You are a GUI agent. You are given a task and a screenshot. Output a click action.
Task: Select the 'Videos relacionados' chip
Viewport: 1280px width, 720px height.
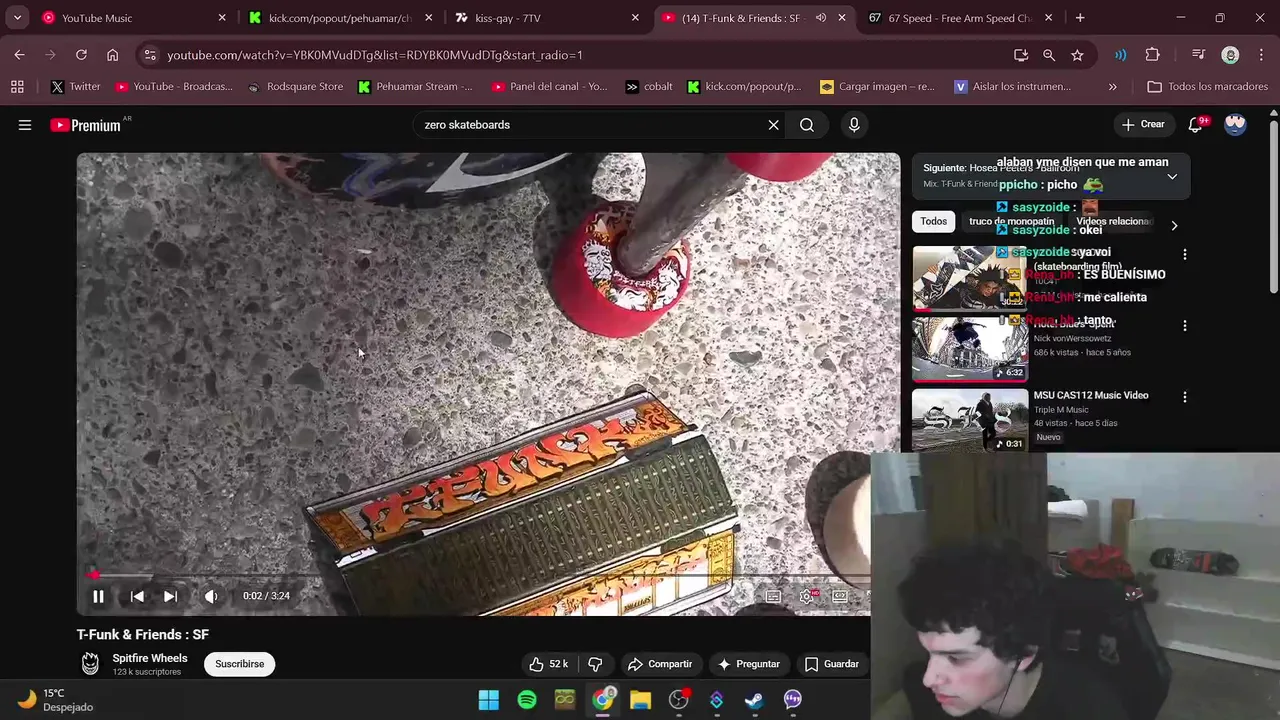[1114, 221]
